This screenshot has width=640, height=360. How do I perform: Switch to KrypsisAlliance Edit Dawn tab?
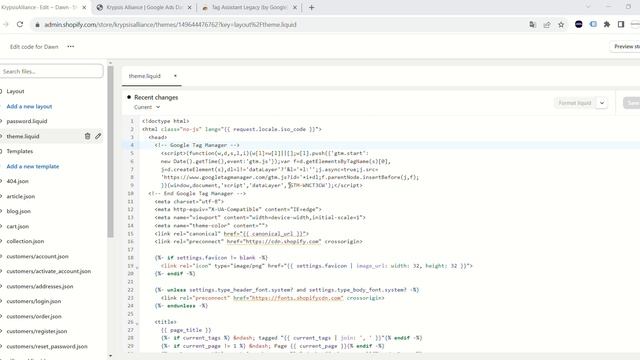(41, 7)
